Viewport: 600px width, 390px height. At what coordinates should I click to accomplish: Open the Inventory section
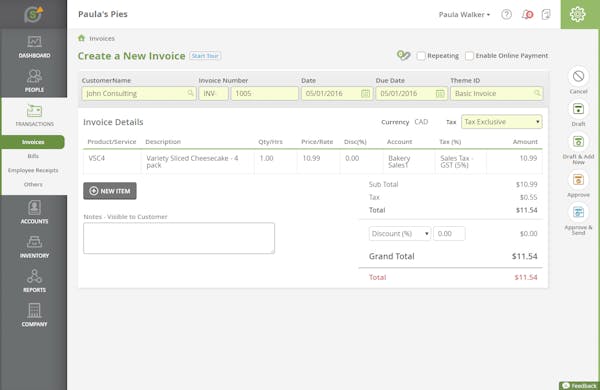click(34, 246)
